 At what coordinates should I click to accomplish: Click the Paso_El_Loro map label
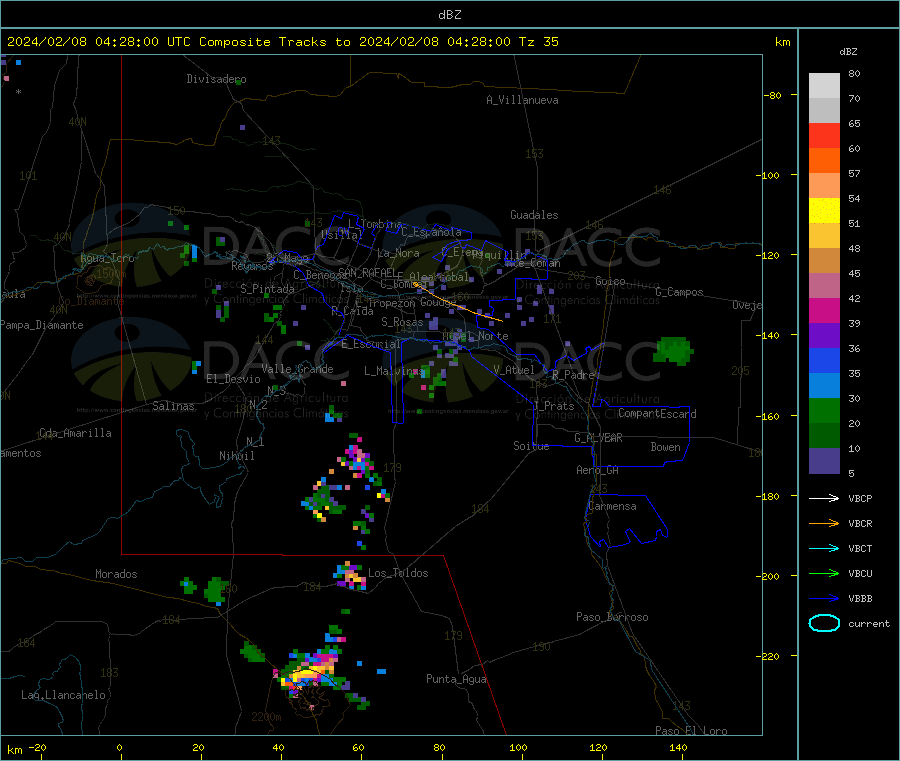tap(691, 730)
